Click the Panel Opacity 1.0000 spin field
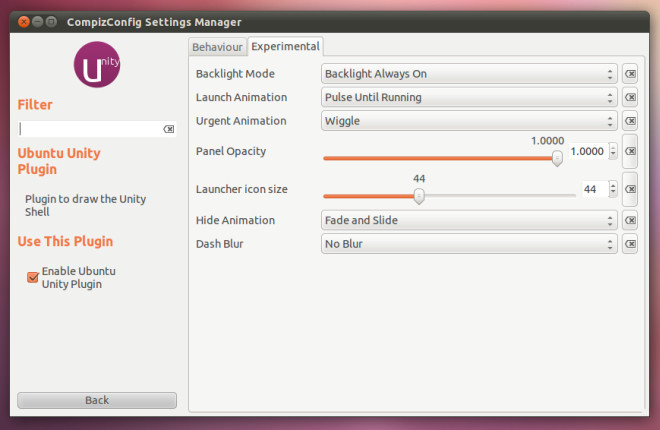The width and height of the screenshot is (660, 430). pos(588,151)
